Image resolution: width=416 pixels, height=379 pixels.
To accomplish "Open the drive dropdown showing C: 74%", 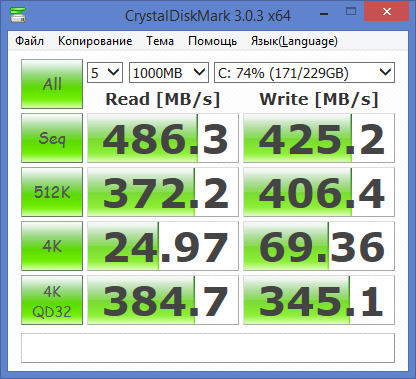I will pyautogui.click(x=304, y=72).
